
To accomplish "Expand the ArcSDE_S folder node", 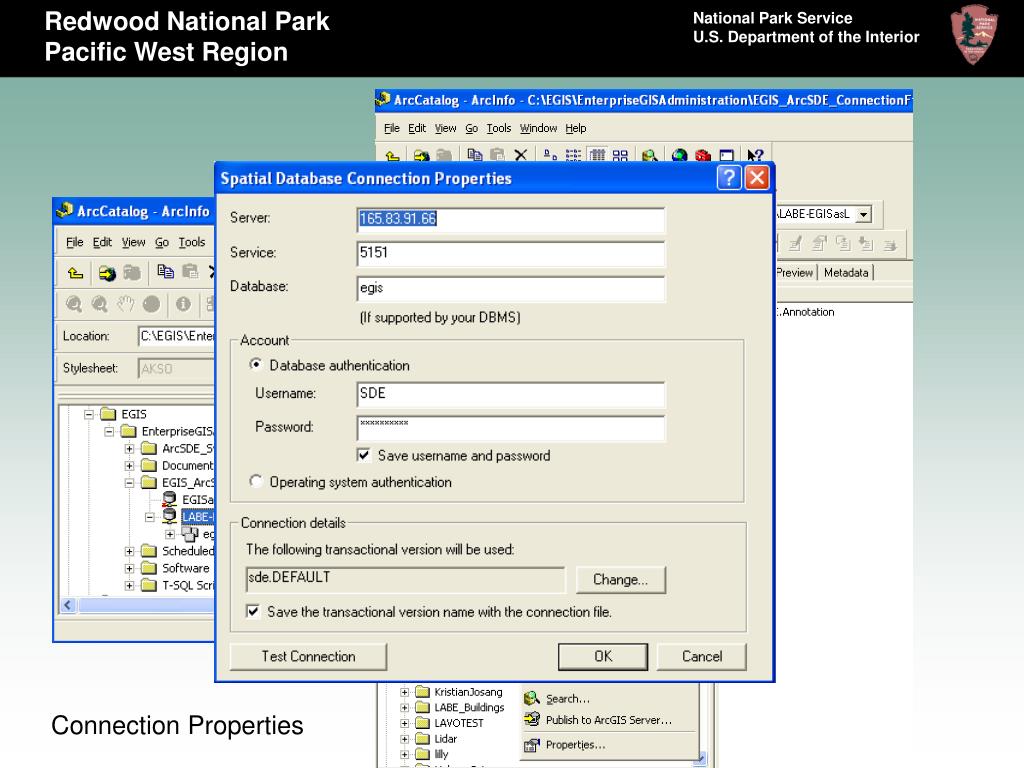I will pyautogui.click(x=129, y=449).
